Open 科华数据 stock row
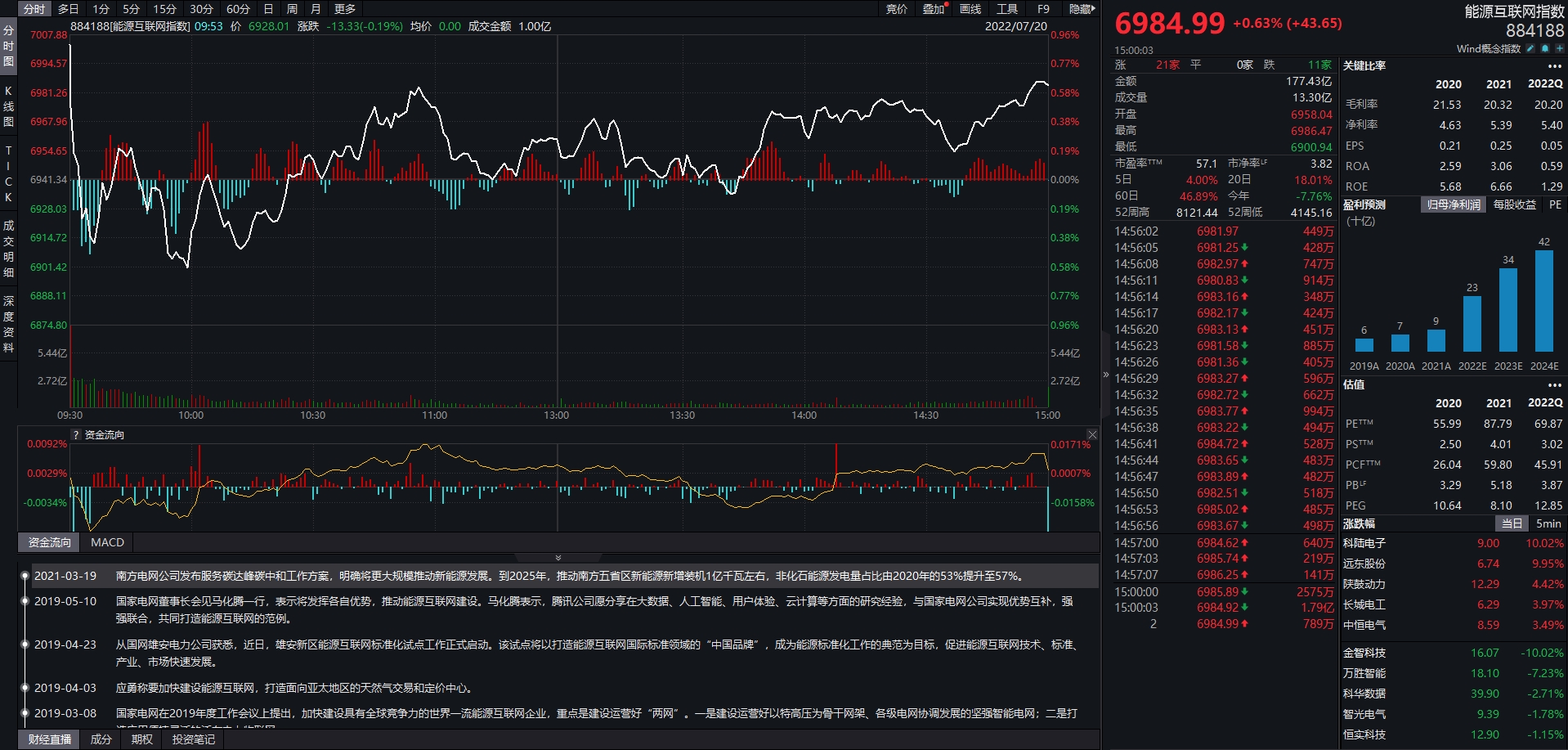This screenshot has width=1568, height=750. point(1454,694)
